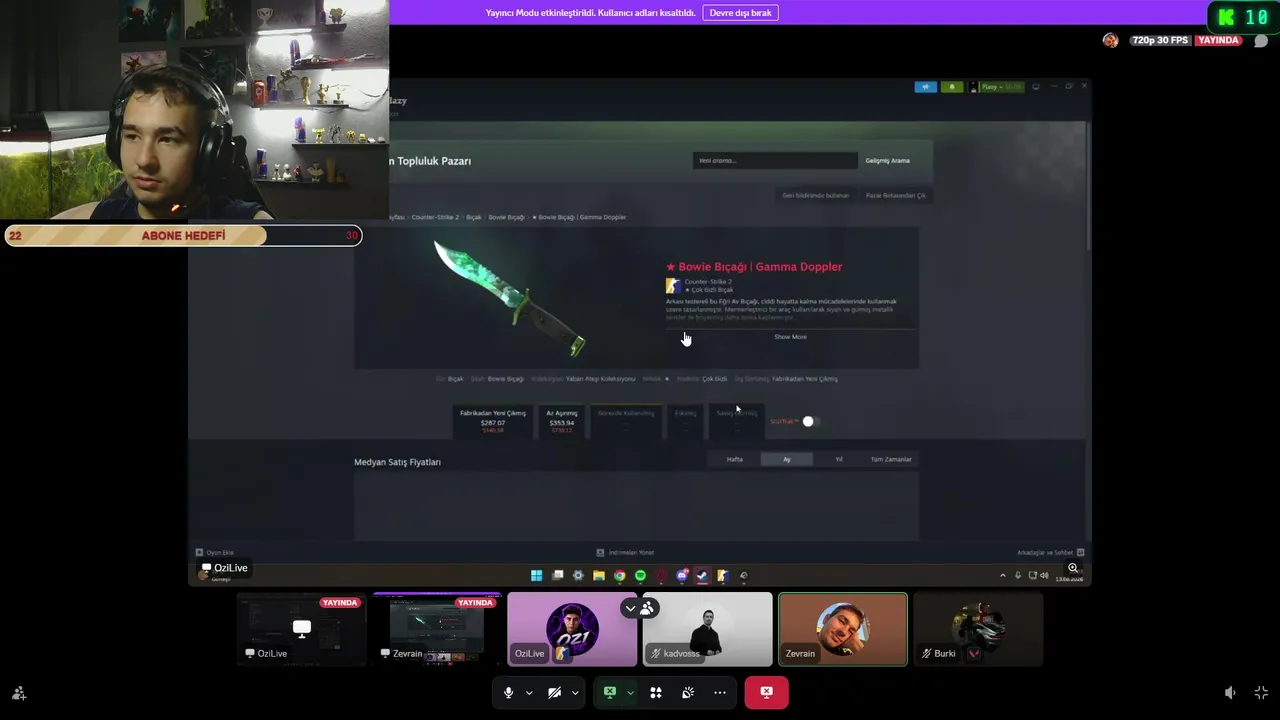Expand the microphone options arrow
This screenshot has width=1280, height=720.
[x=529, y=692]
